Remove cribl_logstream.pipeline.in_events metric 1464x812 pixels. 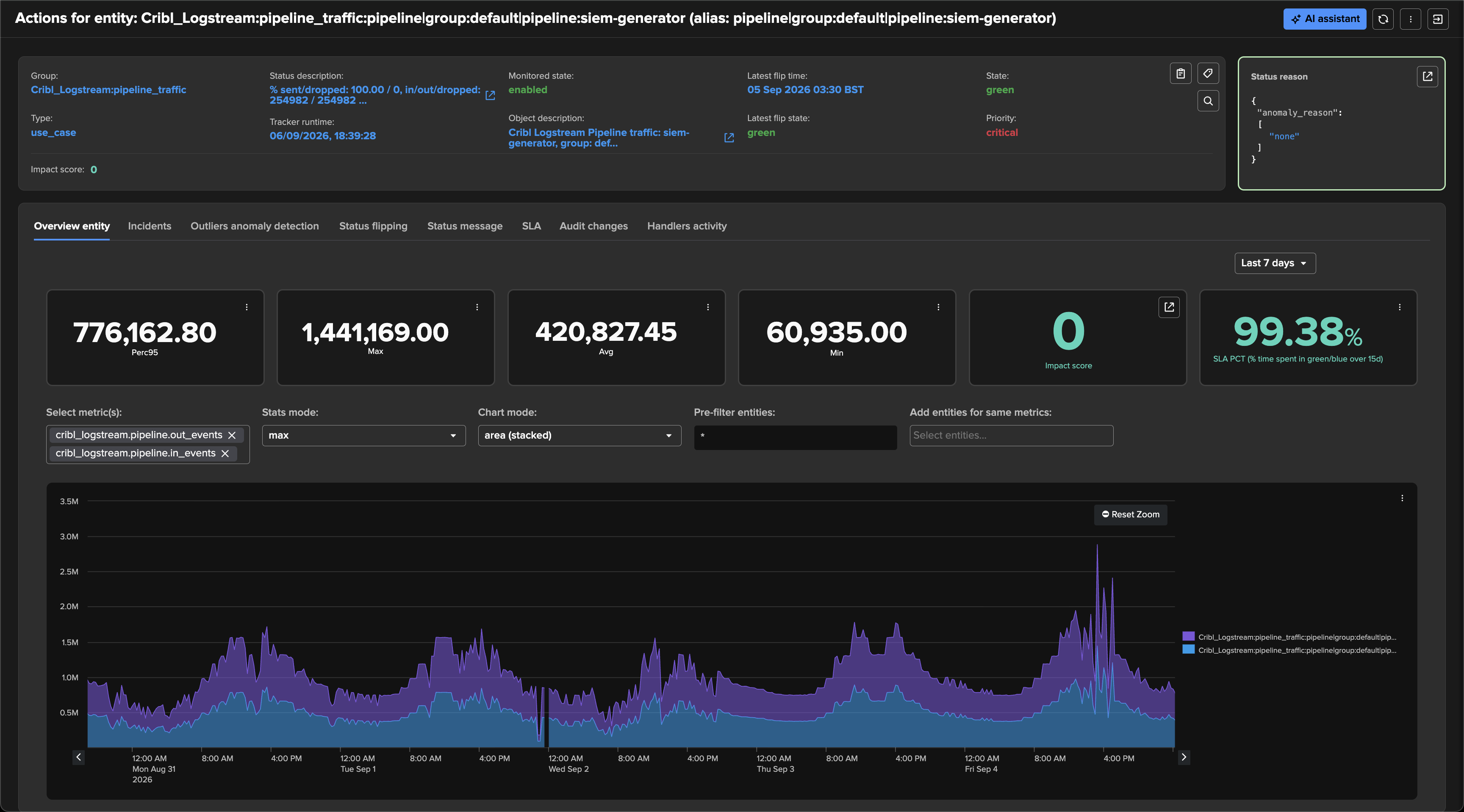click(x=225, y=453)
